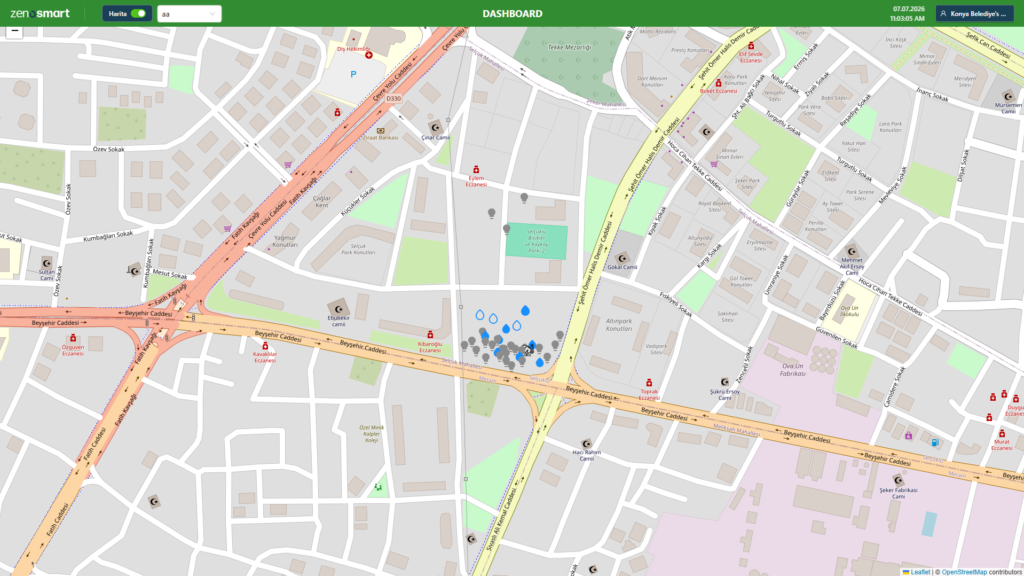Click the Kibaroğlu Eczanesi pharmacy icon
The image size is (1024, 576).
(430, 334)
